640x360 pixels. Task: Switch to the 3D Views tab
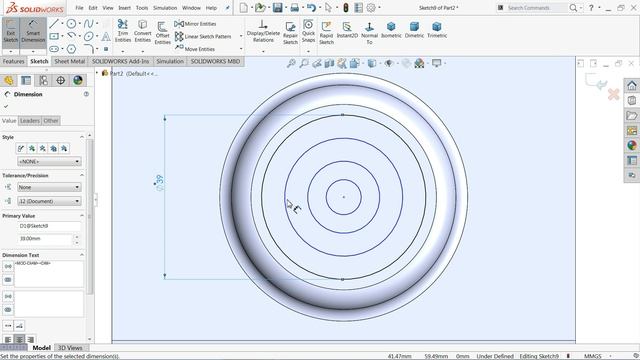click(x=70, y=348)
